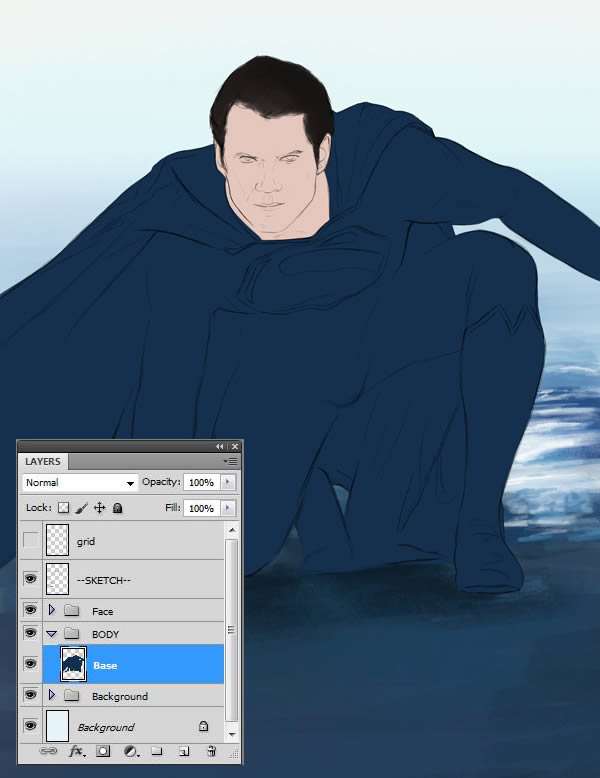Create new fill or adjustment layer

pyautogui.click(x=130, y=751)
